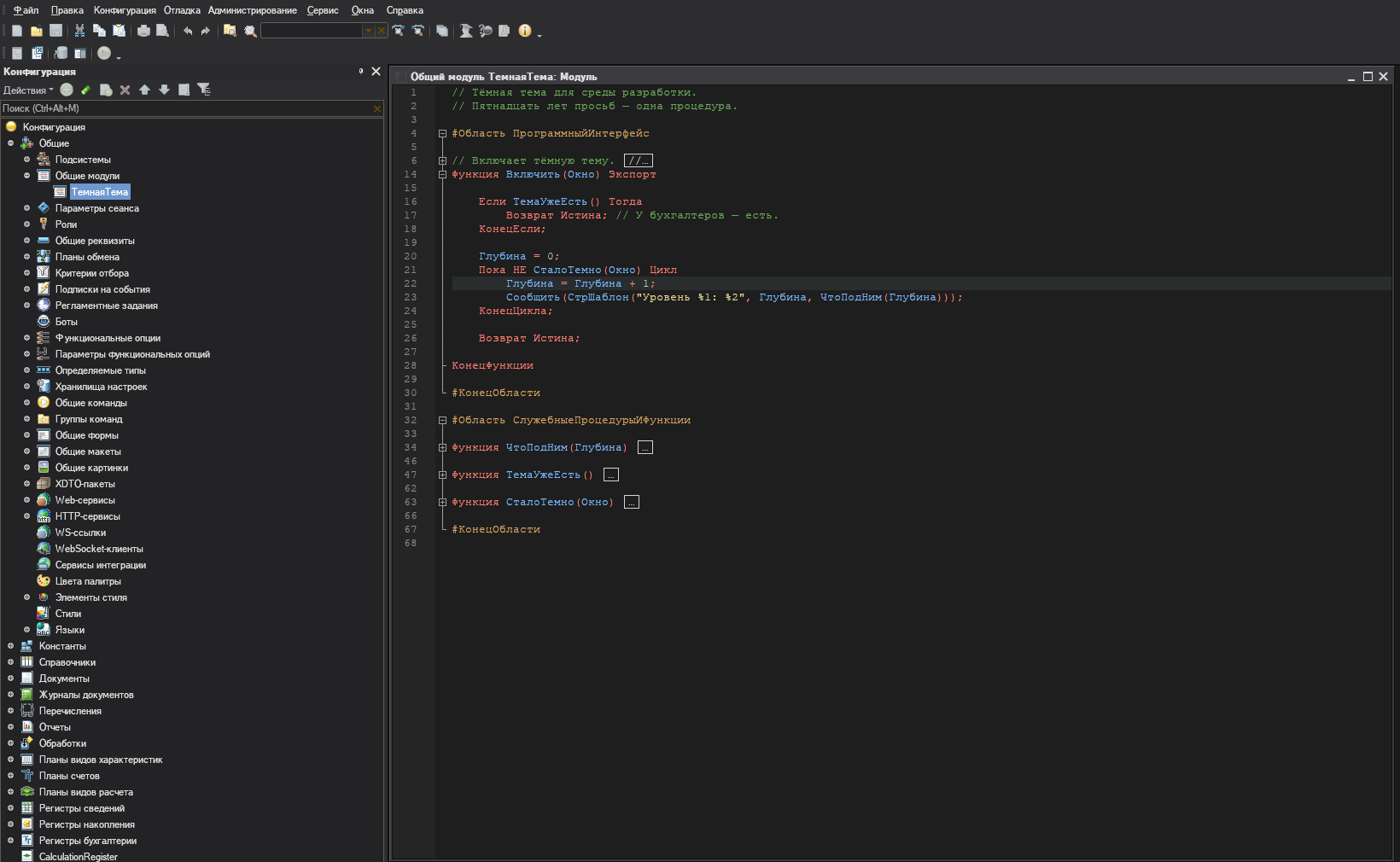Click the orange info Help icon
1400x862 pixels.
tap(525, 31)
